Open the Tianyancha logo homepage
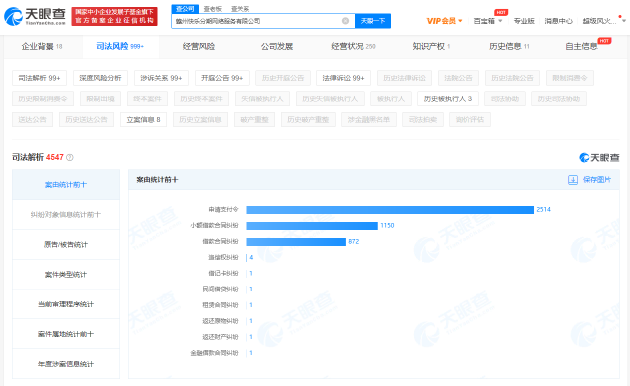Viewport: 630px width, 386px height. 35,16
